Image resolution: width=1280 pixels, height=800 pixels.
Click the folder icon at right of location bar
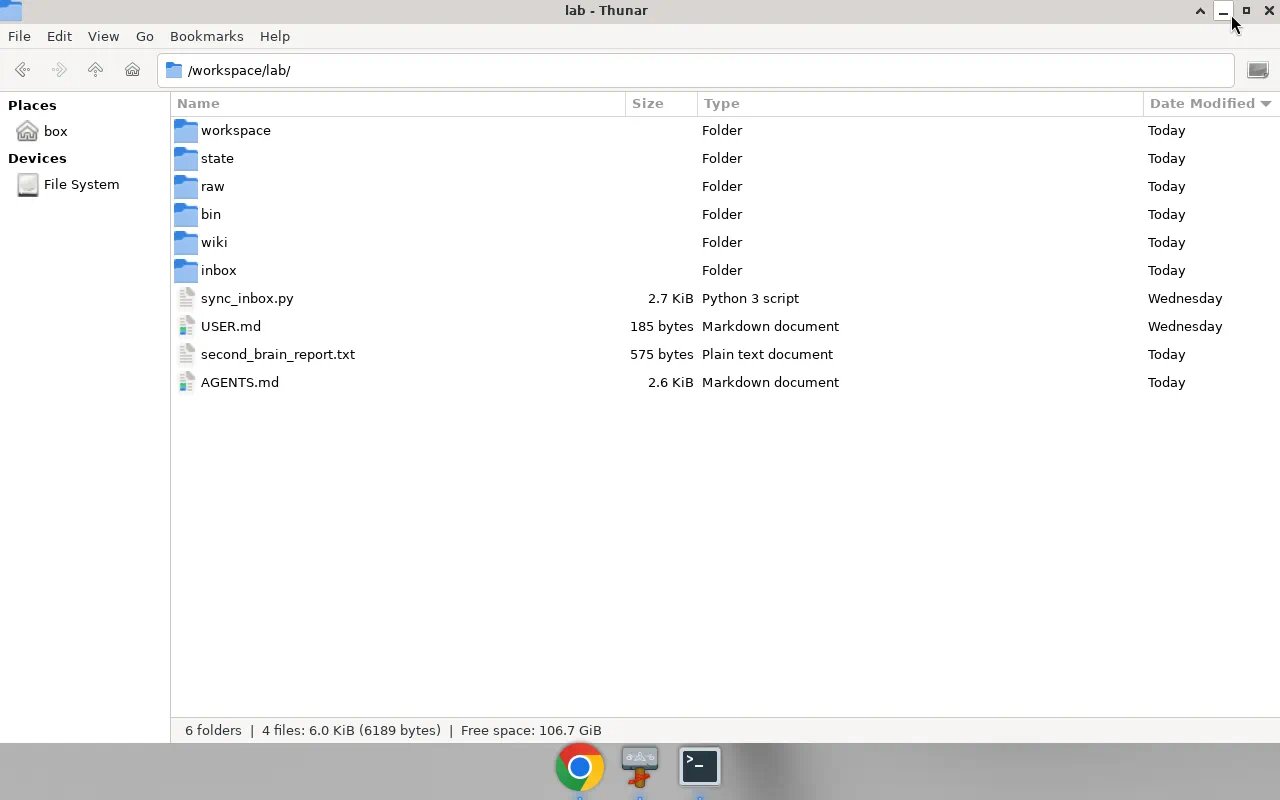(1258, 70)
